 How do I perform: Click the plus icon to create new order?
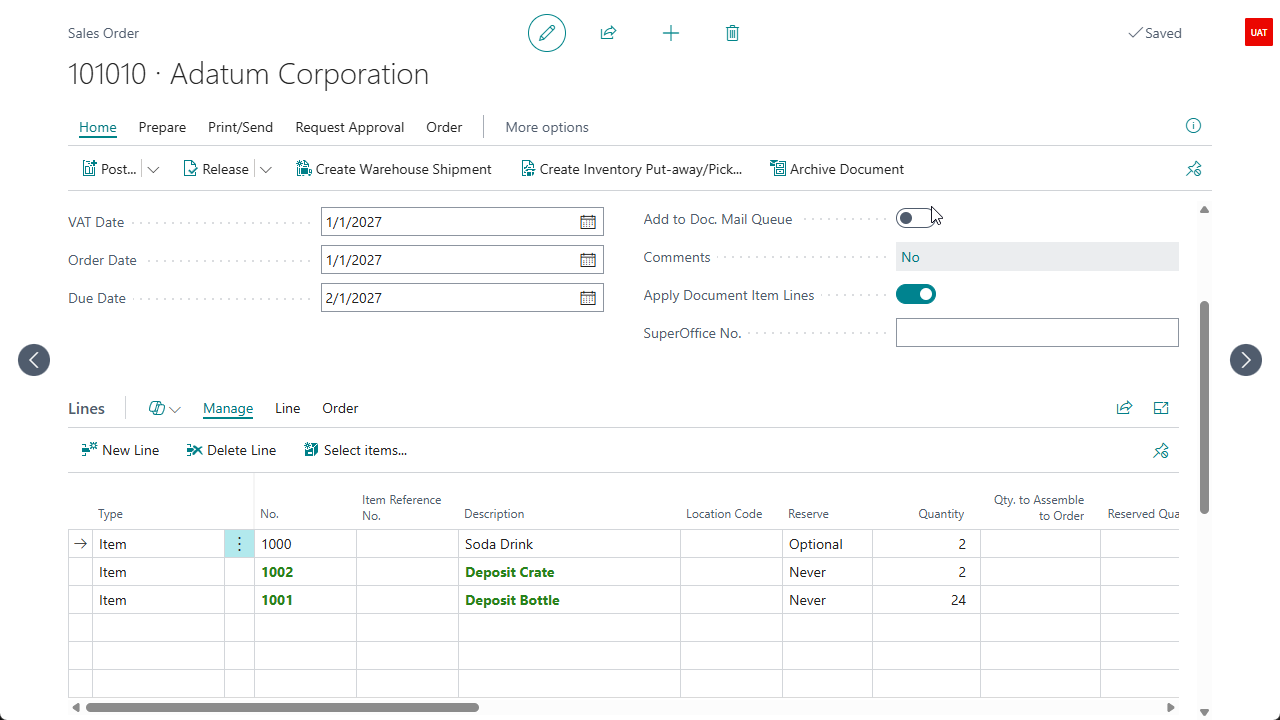pos(671,33)
